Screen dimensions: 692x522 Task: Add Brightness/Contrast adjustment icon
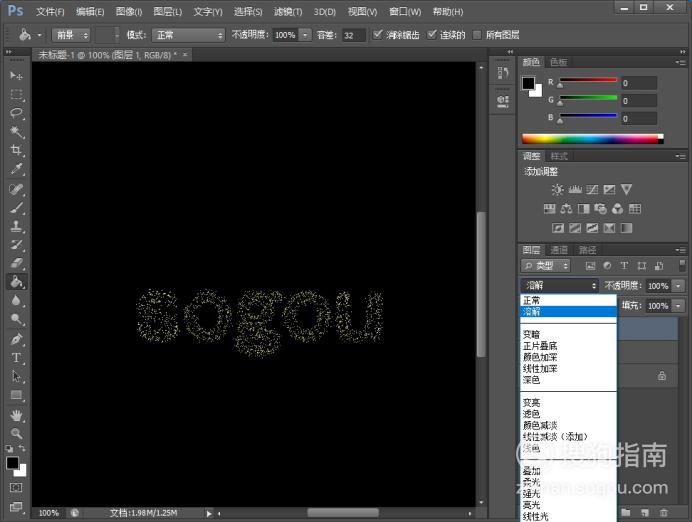(557, 190)
